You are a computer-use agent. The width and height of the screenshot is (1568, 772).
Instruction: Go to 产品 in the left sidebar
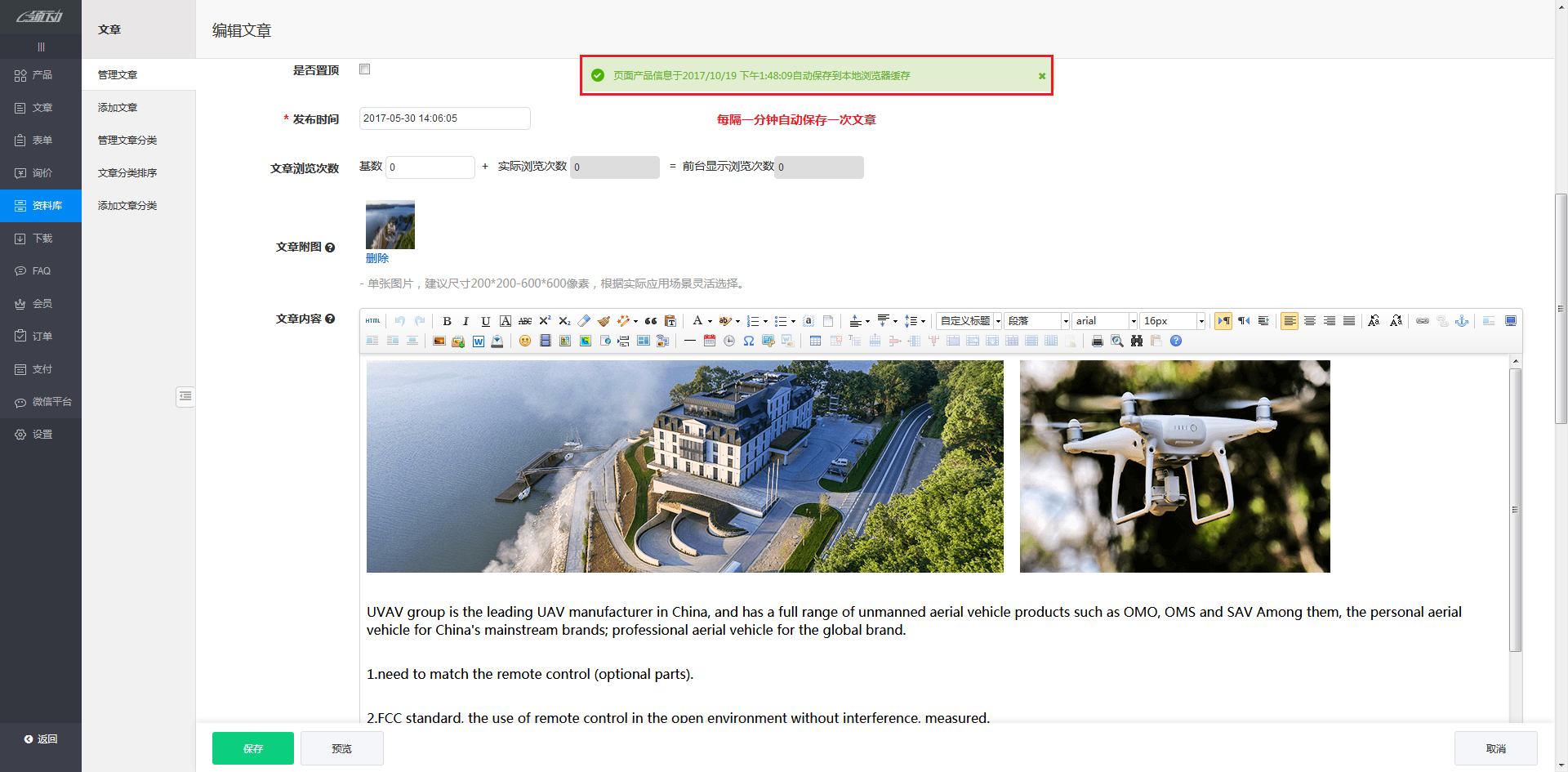pyautogui.click(x=42, y=75)
